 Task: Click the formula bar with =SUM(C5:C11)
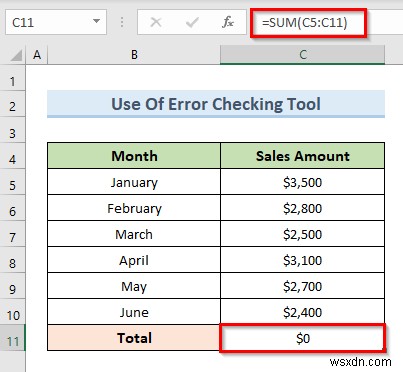pyautogui.click(x=327, y=23)
